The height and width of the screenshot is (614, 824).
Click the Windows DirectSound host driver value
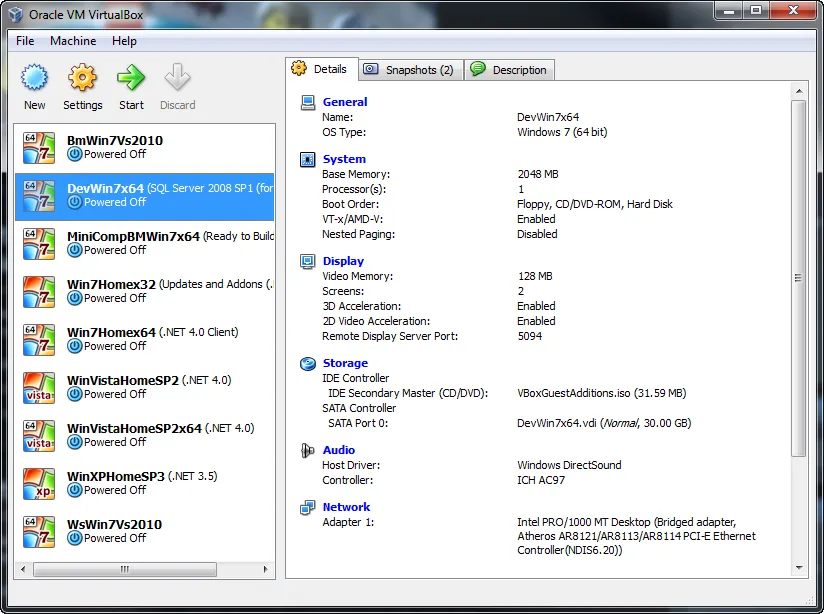(x=569, y=465)
